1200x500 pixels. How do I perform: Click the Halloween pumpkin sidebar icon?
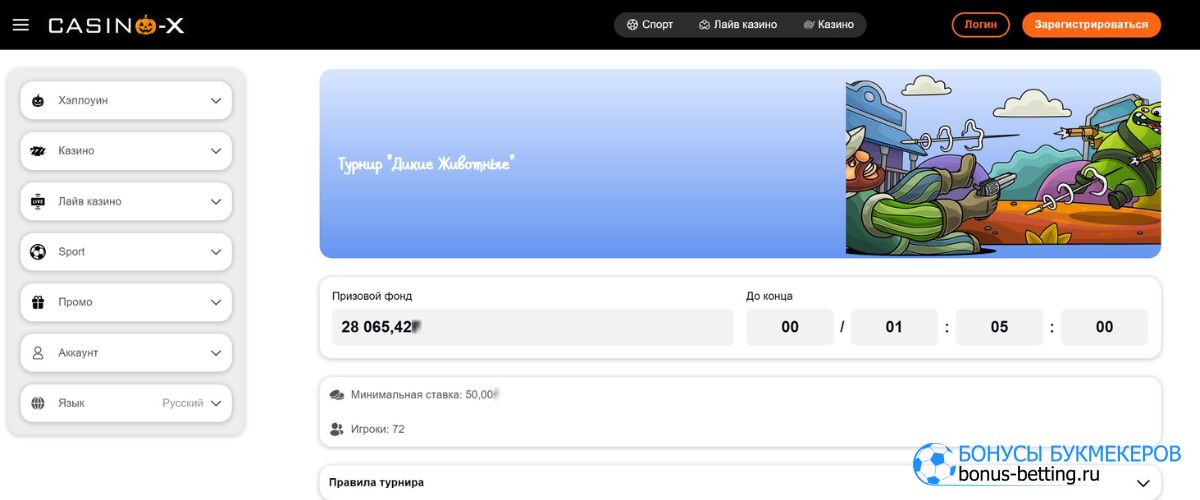coord(38,101)
